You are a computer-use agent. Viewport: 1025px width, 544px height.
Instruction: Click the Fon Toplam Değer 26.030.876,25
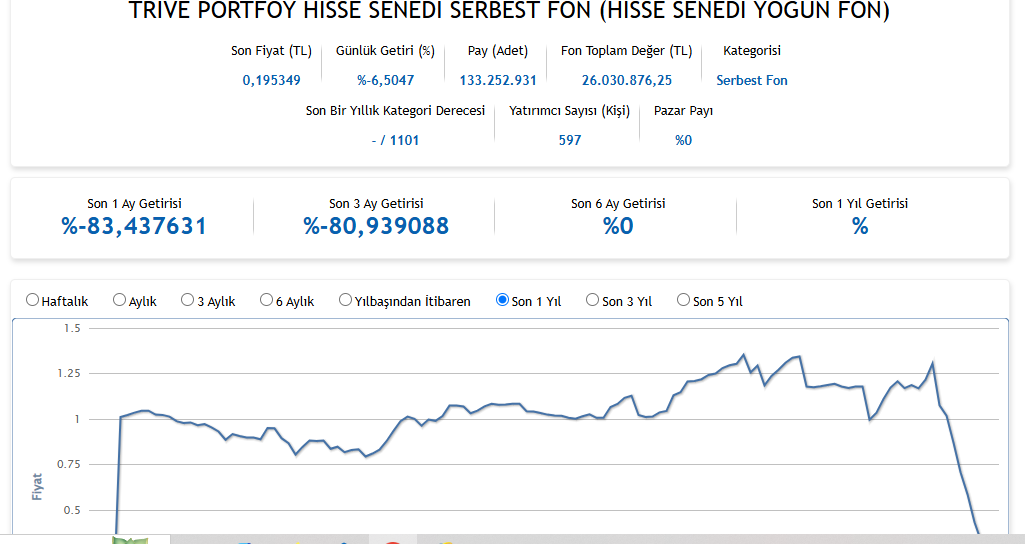626,80
